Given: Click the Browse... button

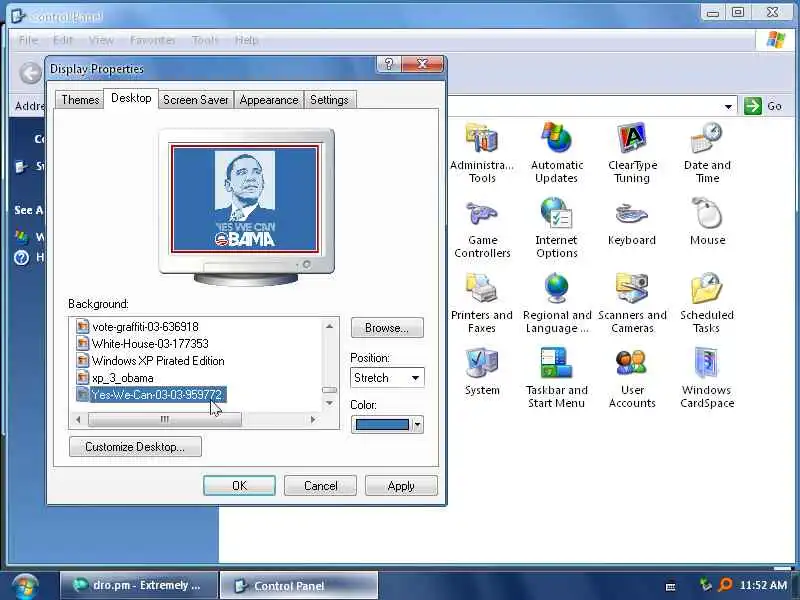Looking at the screenshot, I should pos(387,328).
